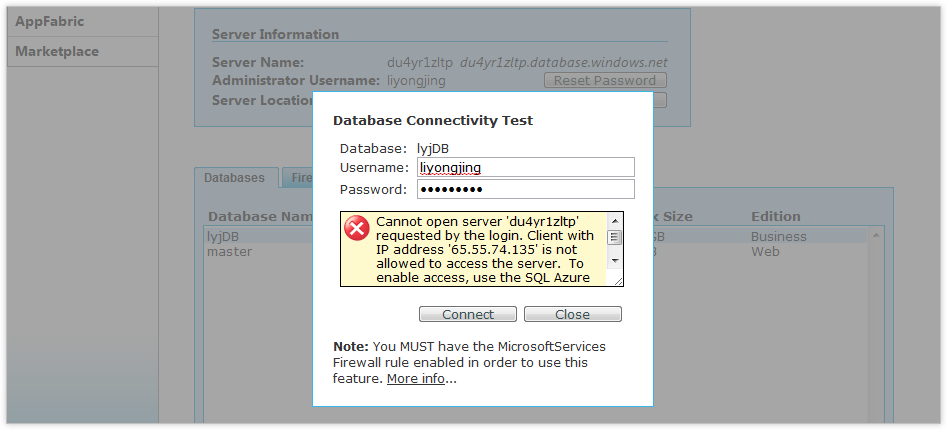Click the Database Name column header
Image resolution: width=947 pixels, height=430 pixels.
[x=260, y=216]
